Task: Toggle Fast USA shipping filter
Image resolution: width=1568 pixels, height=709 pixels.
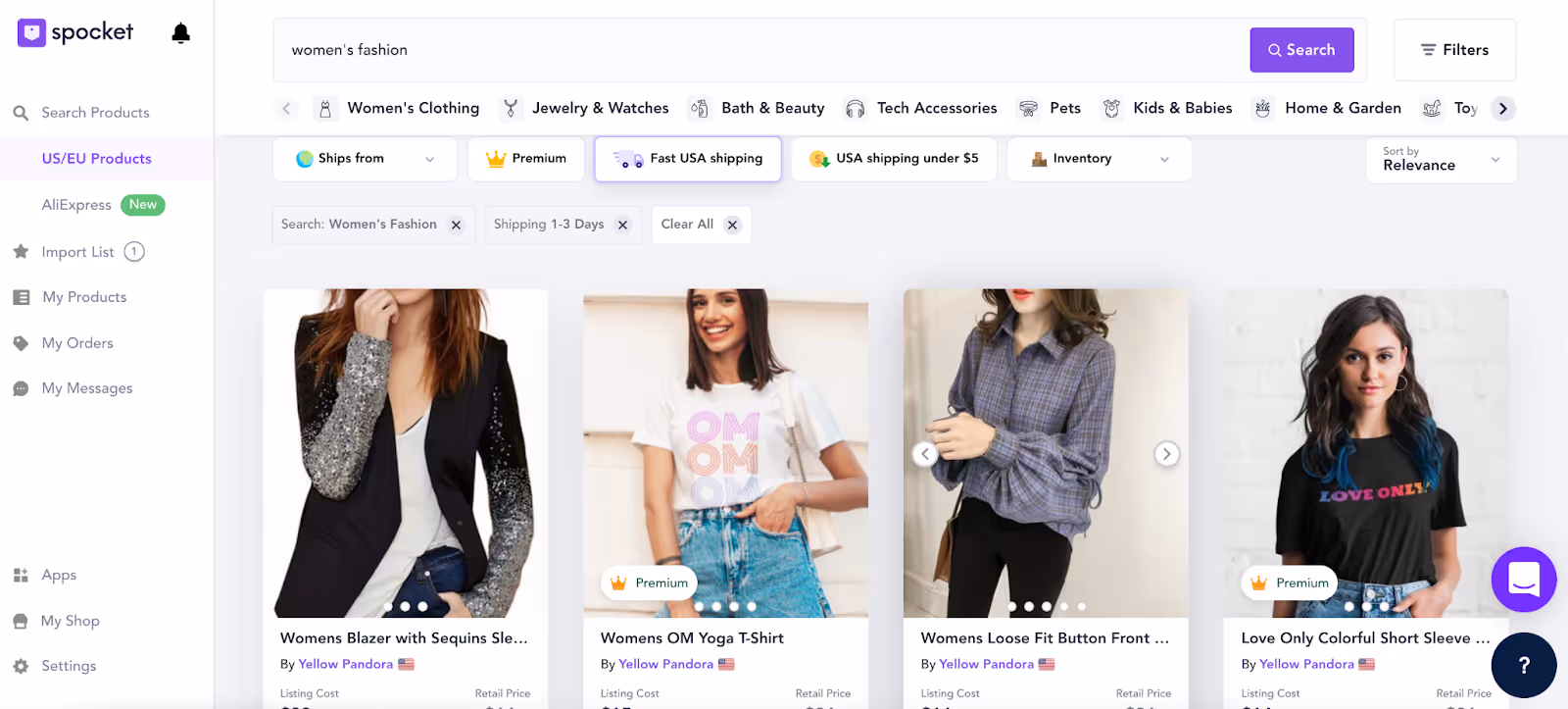Action: pos(688,159)
